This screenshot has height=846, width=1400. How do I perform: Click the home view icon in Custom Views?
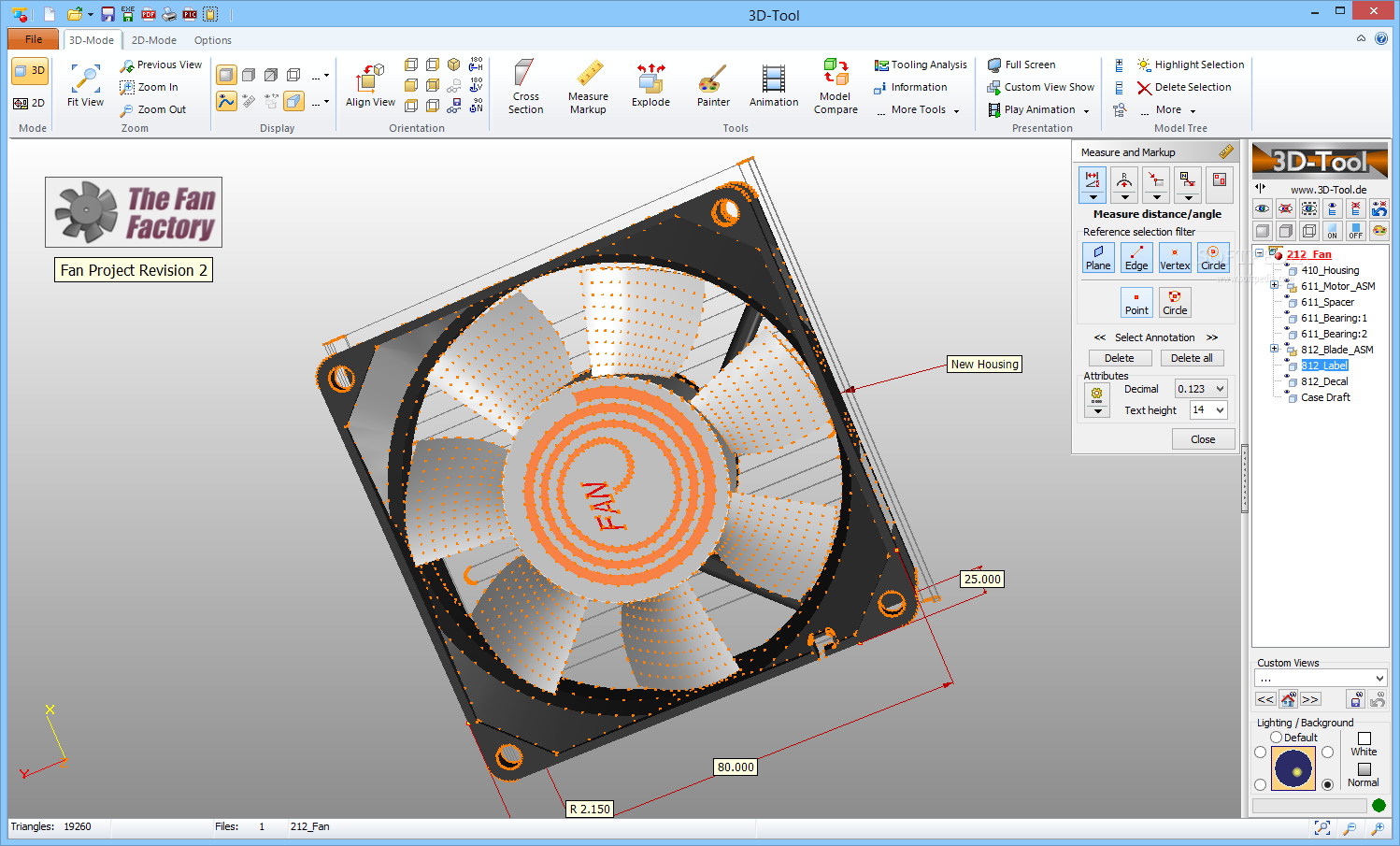(1288, 699)
